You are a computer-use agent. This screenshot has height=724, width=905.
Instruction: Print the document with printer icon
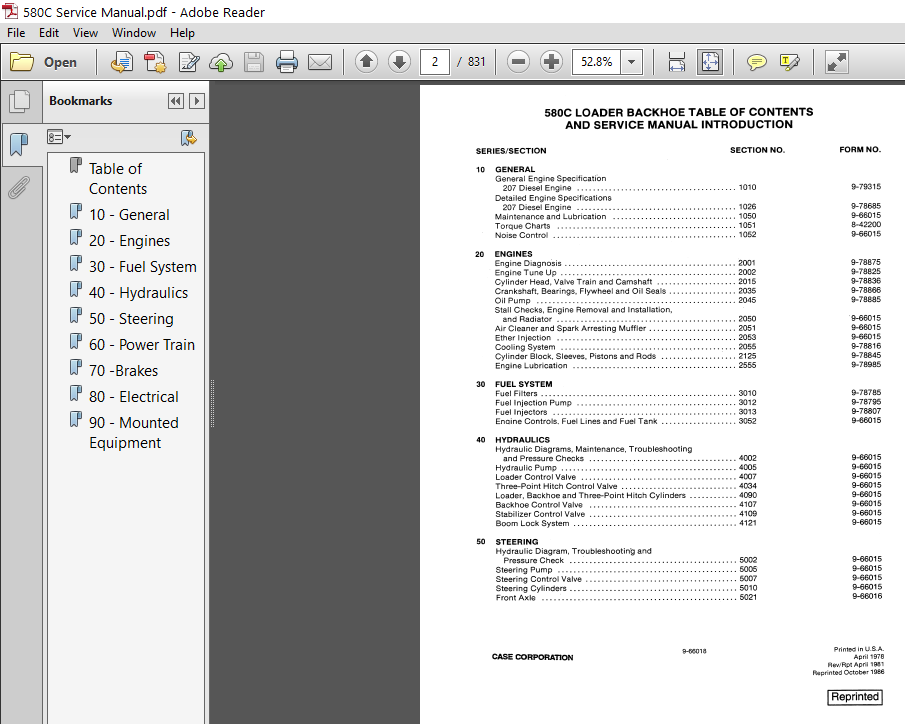[287, 62]
